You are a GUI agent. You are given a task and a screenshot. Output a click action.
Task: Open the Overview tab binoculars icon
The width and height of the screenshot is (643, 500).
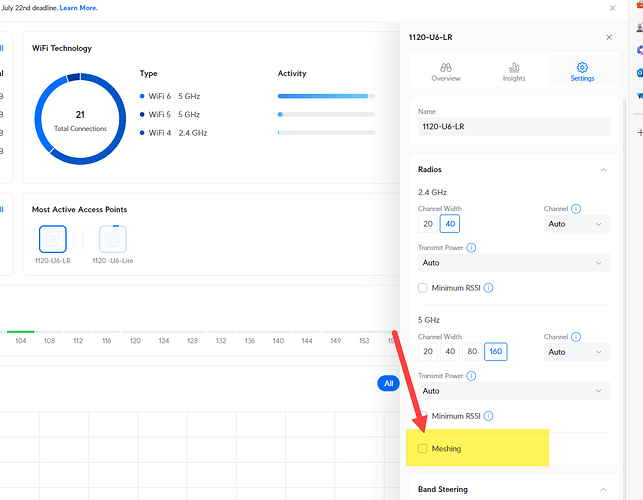446,67
